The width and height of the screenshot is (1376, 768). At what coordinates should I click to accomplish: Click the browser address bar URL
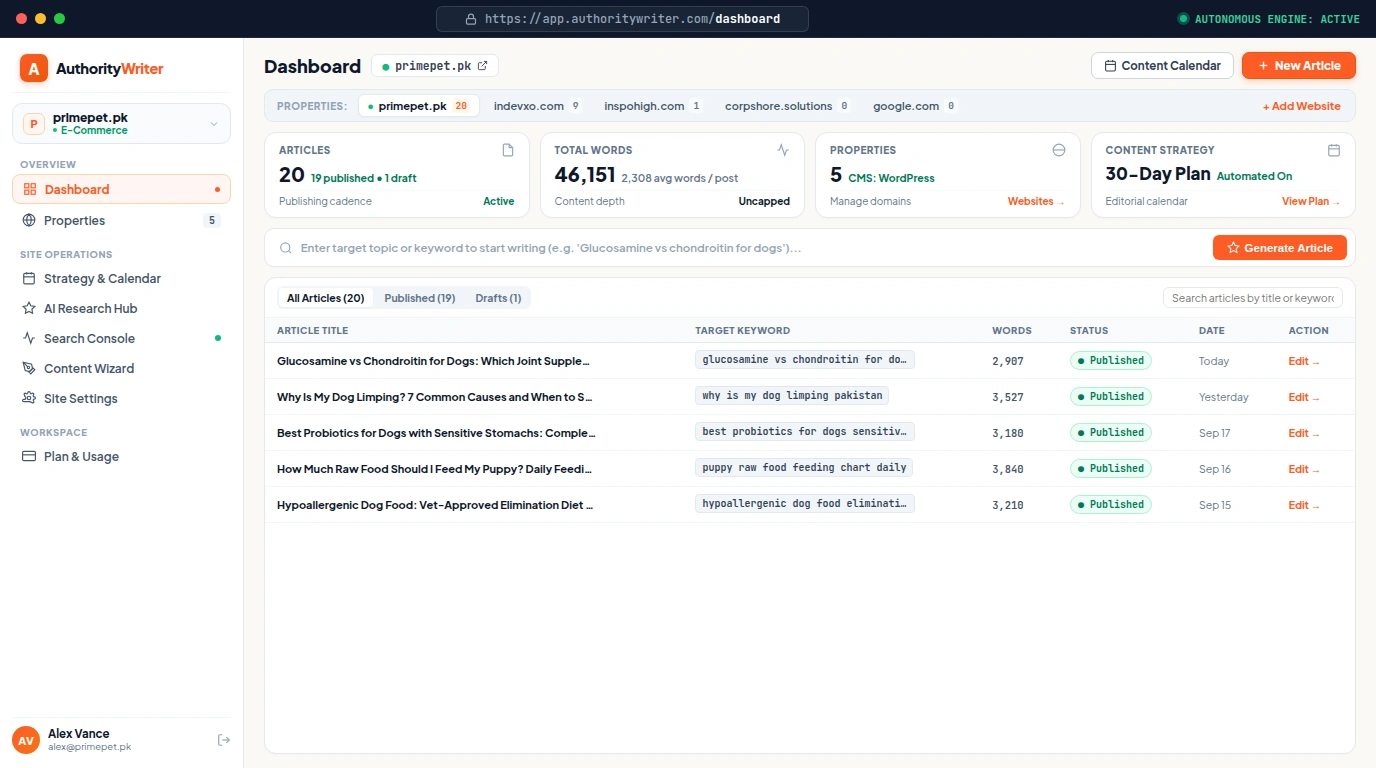click(622, 19)
